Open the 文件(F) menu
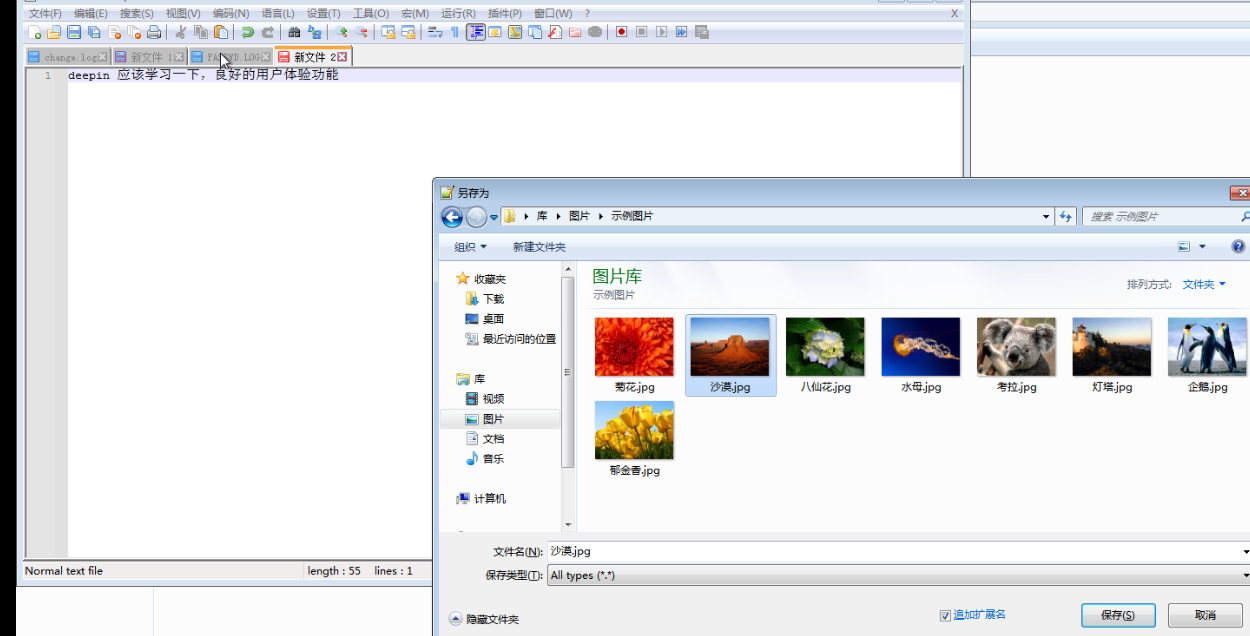This screenshot has height=636, width=1250. 45,13
